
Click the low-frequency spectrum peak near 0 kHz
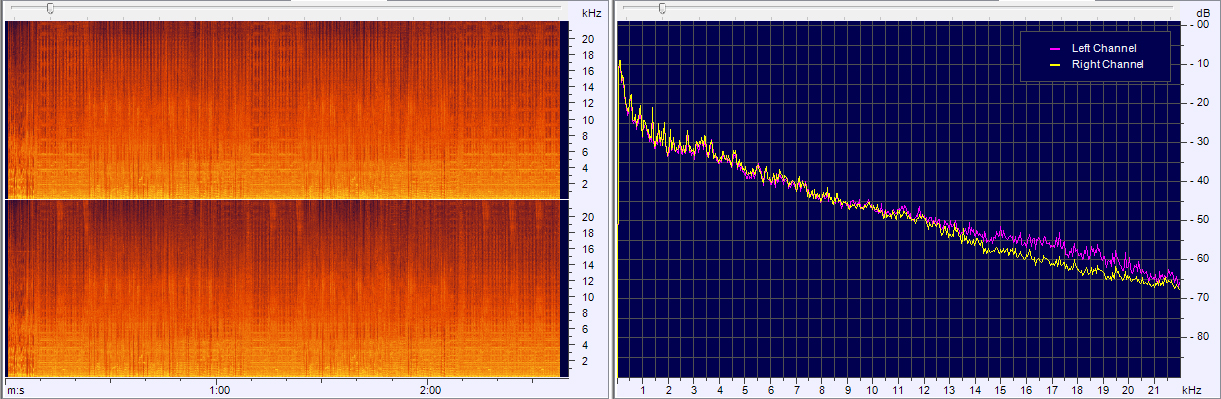(x=620, y=62)
